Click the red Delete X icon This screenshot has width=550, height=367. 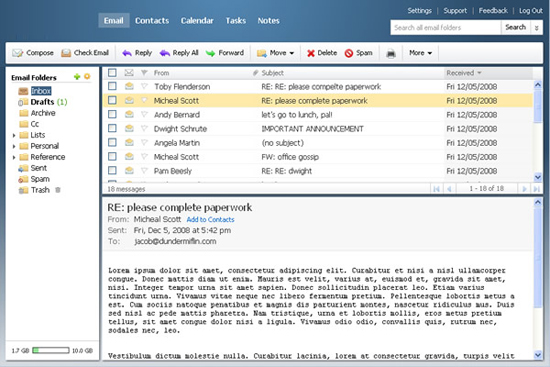311,53
